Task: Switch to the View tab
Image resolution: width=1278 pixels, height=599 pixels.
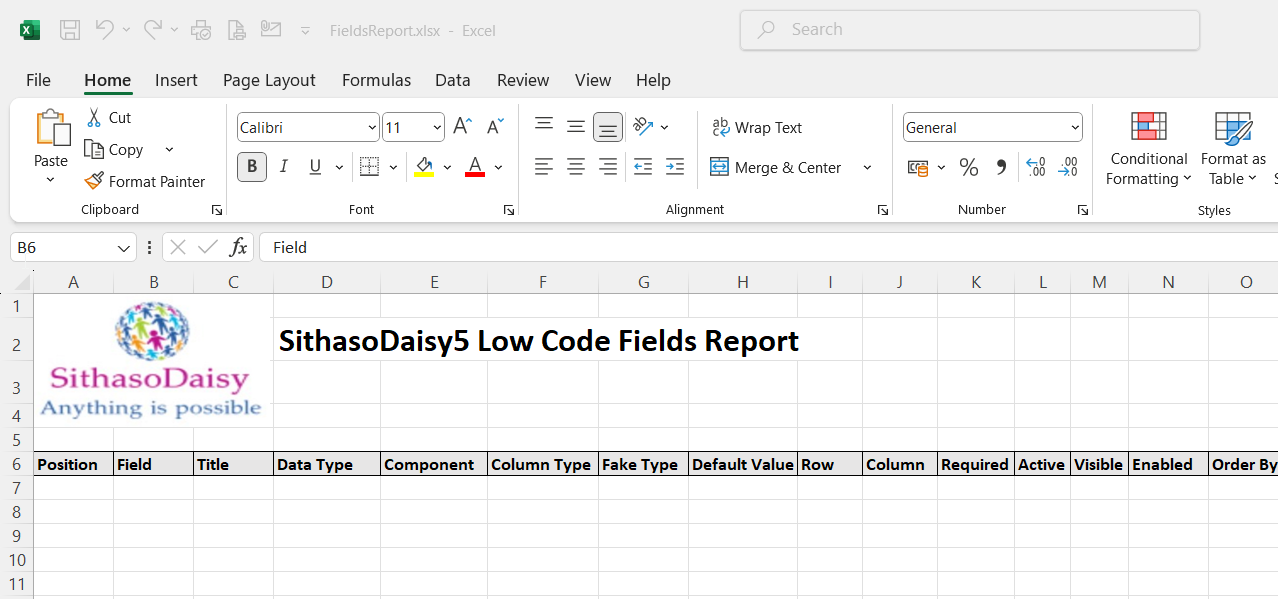Action: [x=593, y=80]
